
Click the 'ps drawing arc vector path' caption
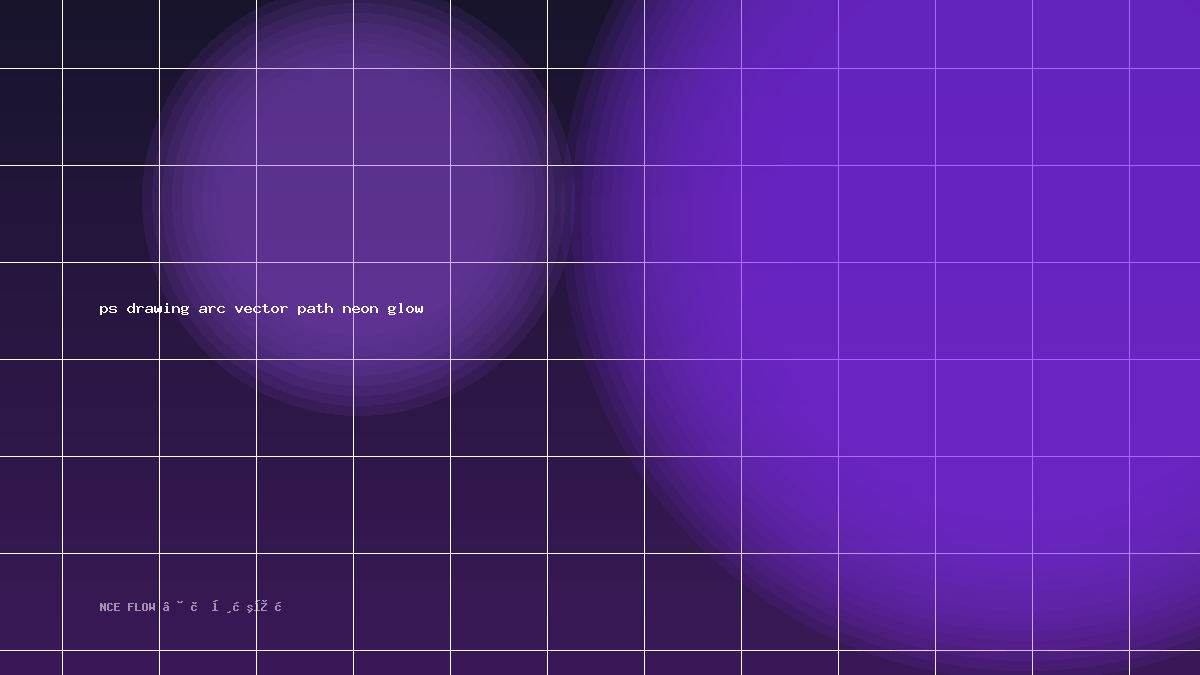coord(217,309)
